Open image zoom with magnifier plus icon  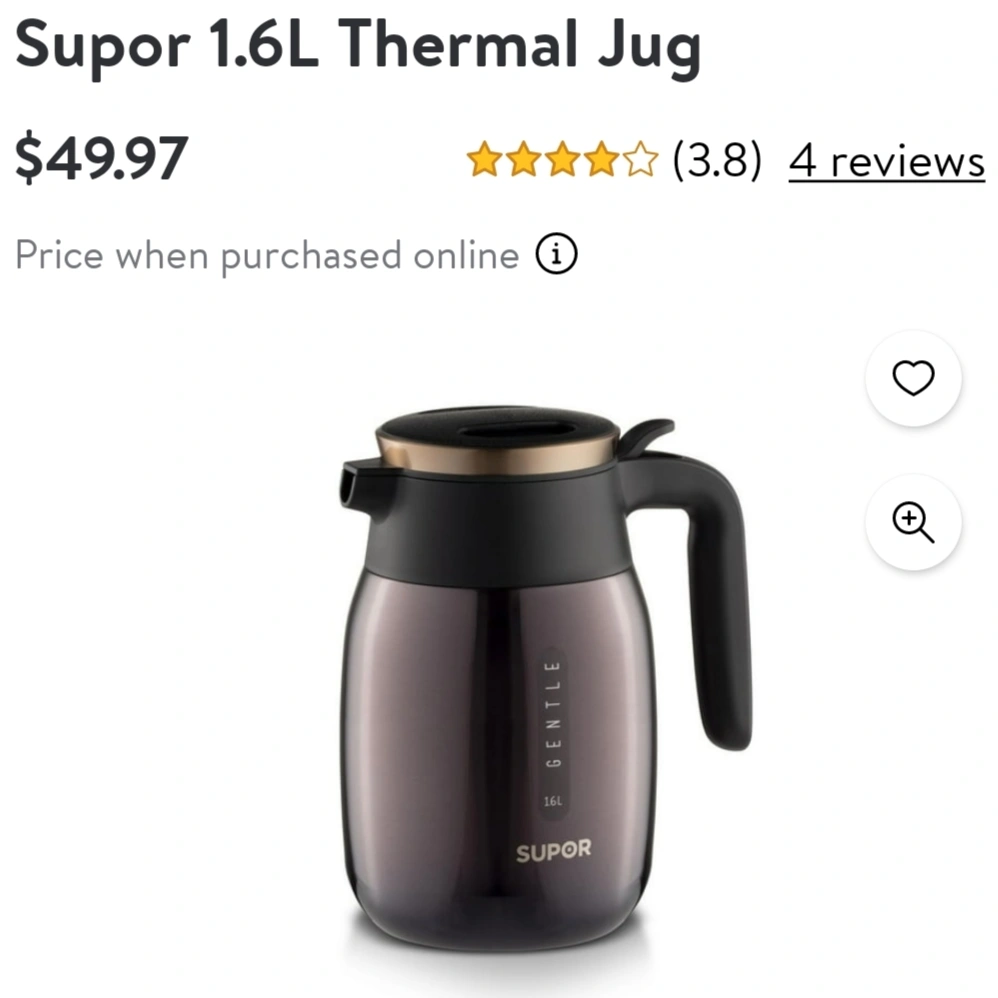913,522
